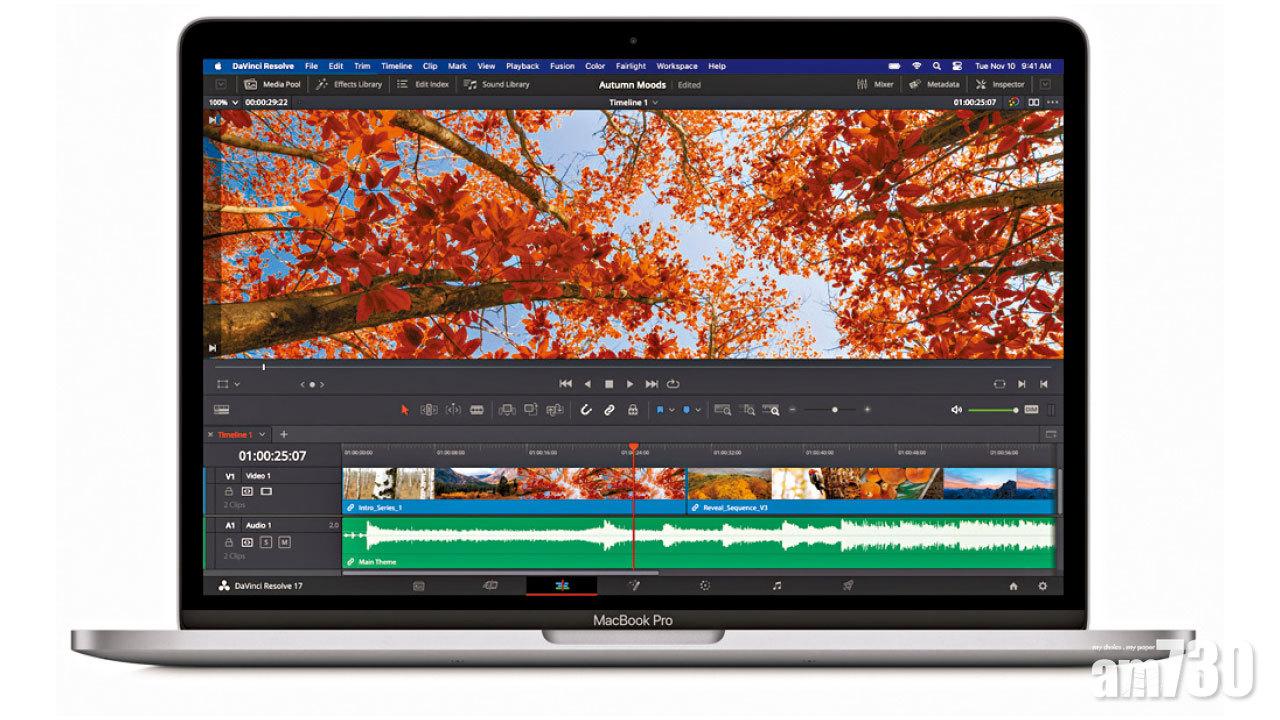The height and width of the screenshot is (720, 1280).
Task: Click the position lock padlock icon
Action: [632, 409]
